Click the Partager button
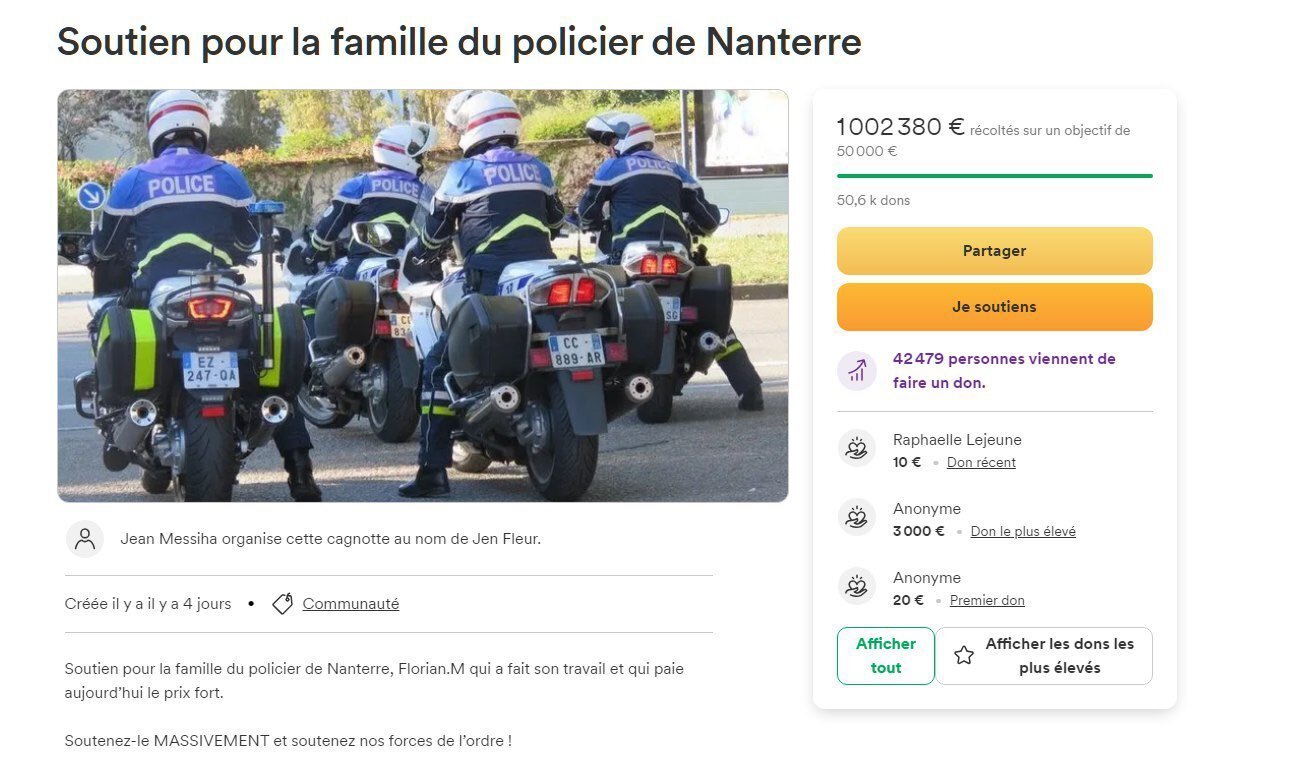Viewport: 1315px width, 776px height. pos(995,251)
